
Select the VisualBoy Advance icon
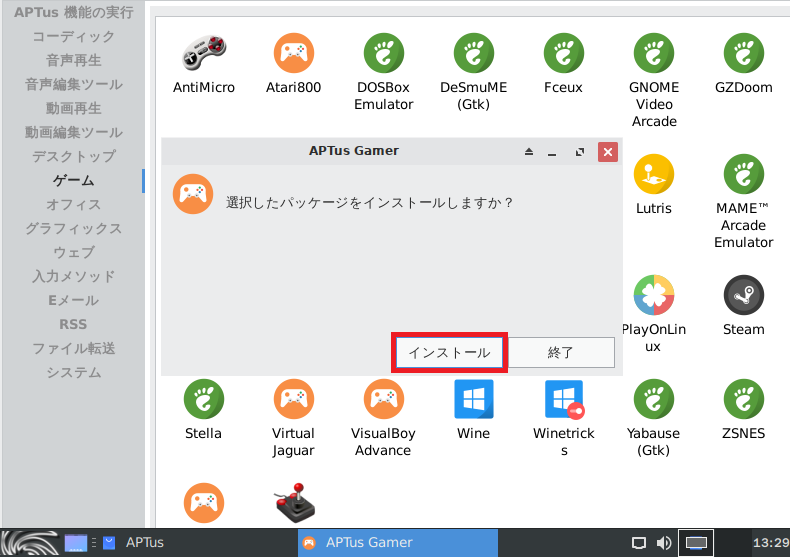point(383,399)
